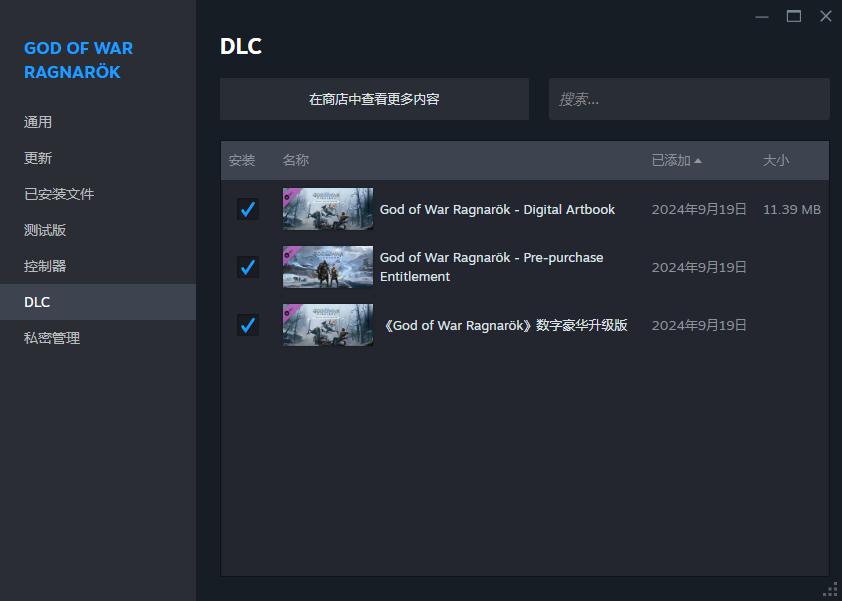
Task: Toggle install checkbox for Pre-purchase Entitlement
Action: 248,267
